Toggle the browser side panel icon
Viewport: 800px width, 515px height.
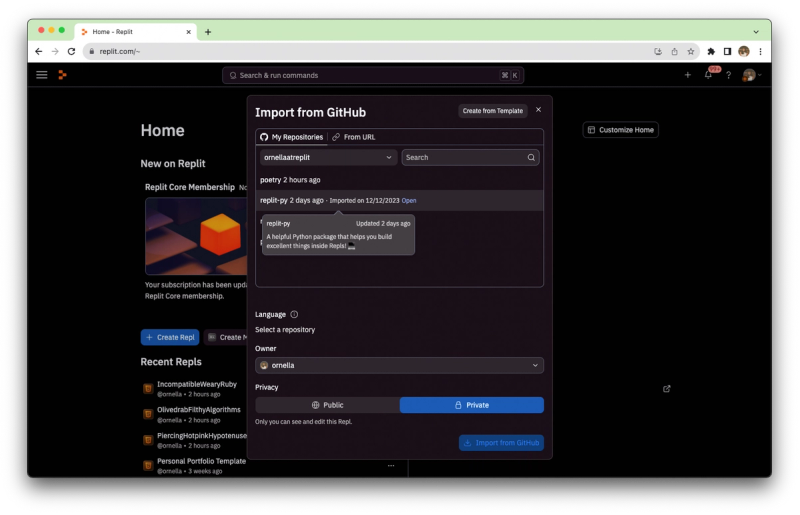[728, 51]
